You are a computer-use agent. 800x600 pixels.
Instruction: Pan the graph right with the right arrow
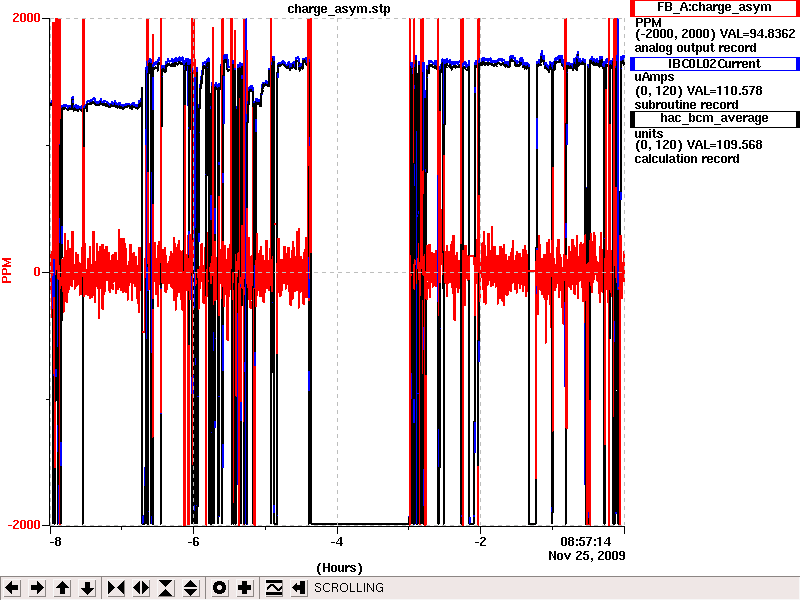point(37,588)
